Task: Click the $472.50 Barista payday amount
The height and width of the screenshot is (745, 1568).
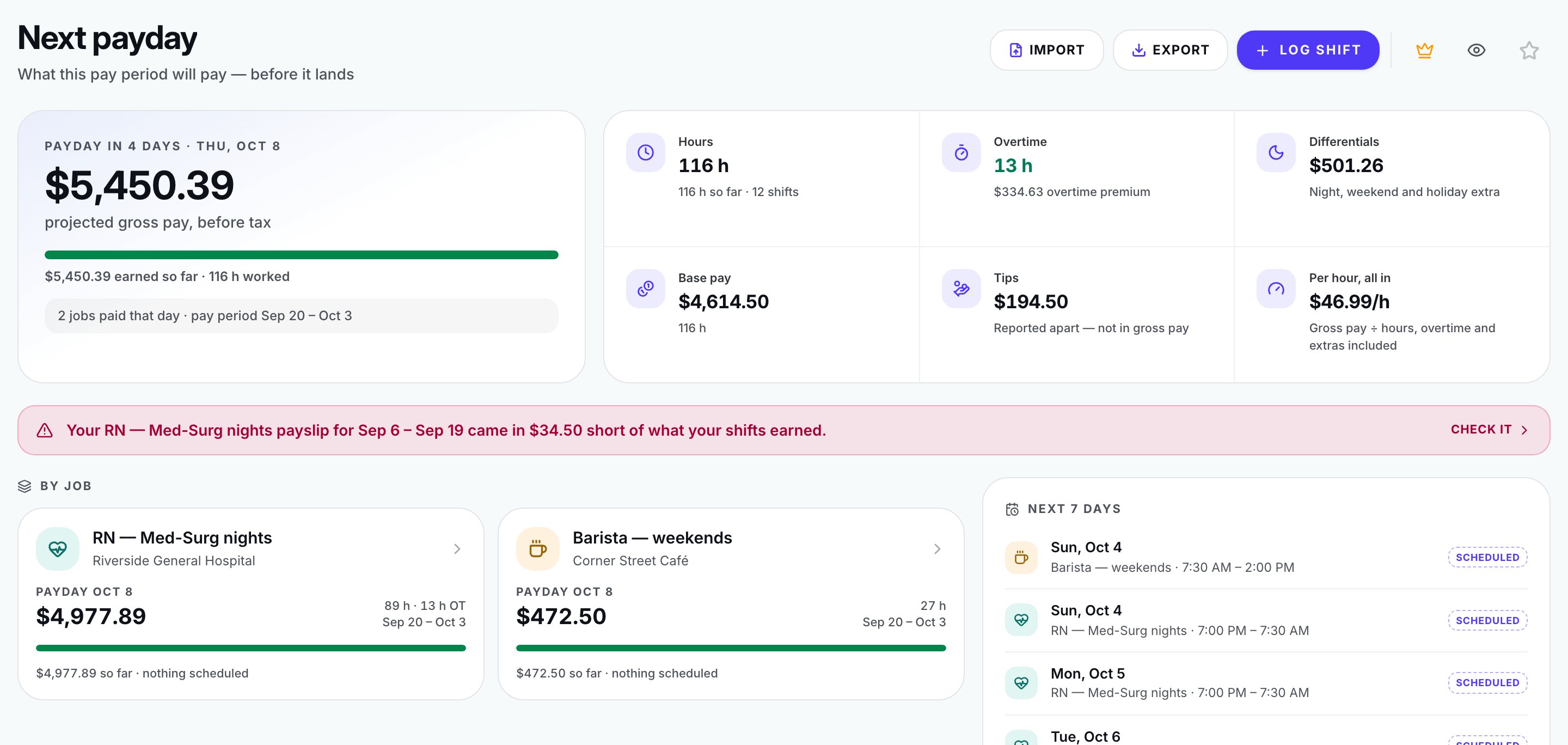Action: tap(561, 616)
